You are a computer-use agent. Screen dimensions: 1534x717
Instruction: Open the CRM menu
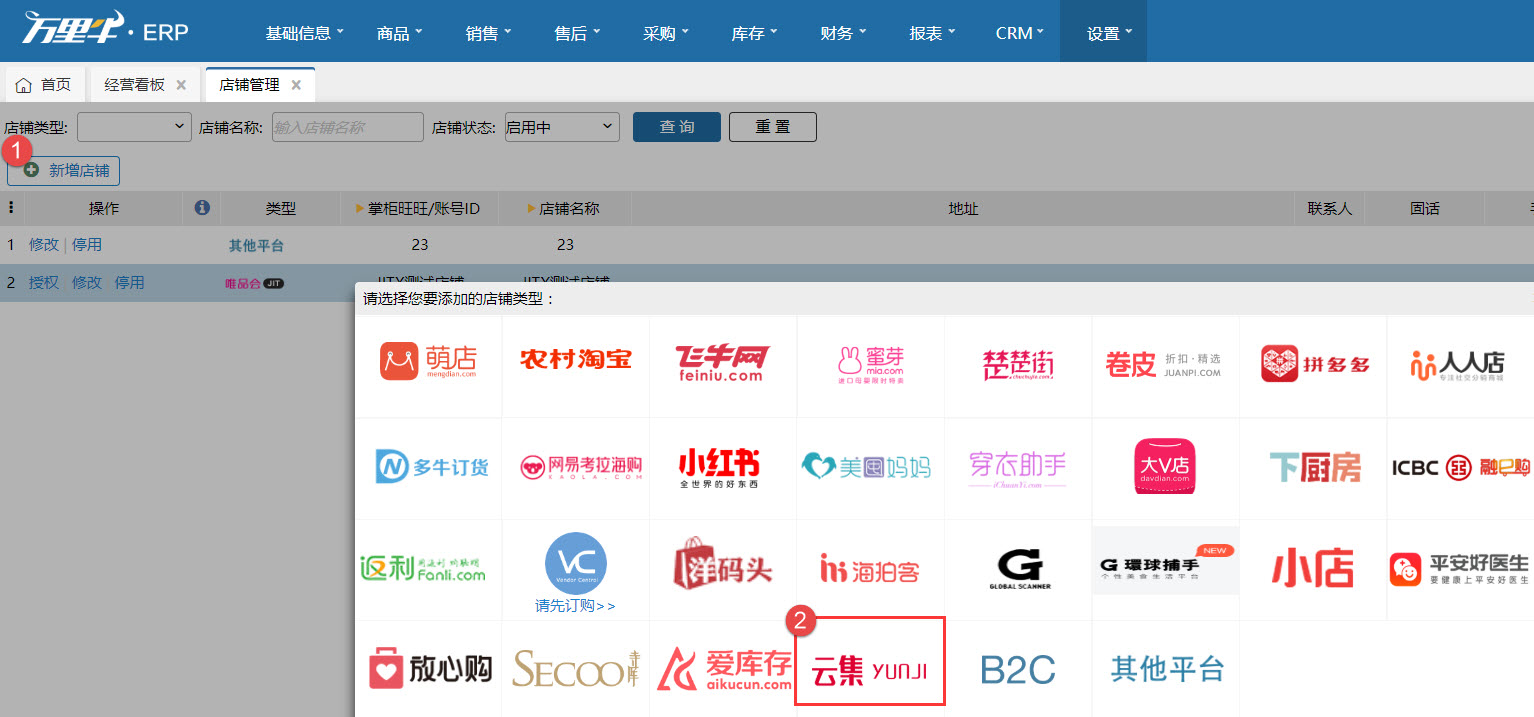click(x=1017, y=31)
